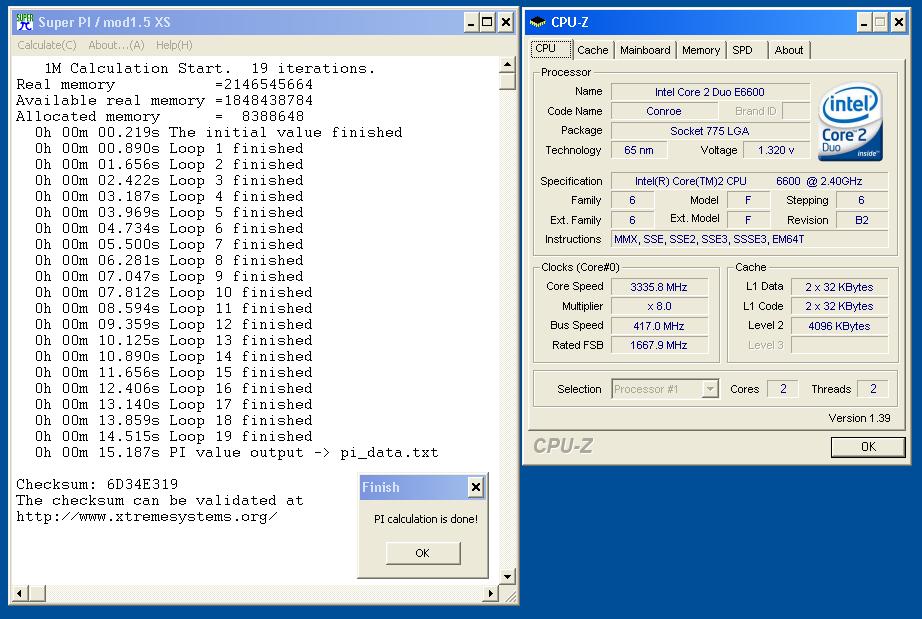Click the Level 2 cache value '4096 KBytes'
The width and height of the screenshot is (922, 619).
coord(839,326)
